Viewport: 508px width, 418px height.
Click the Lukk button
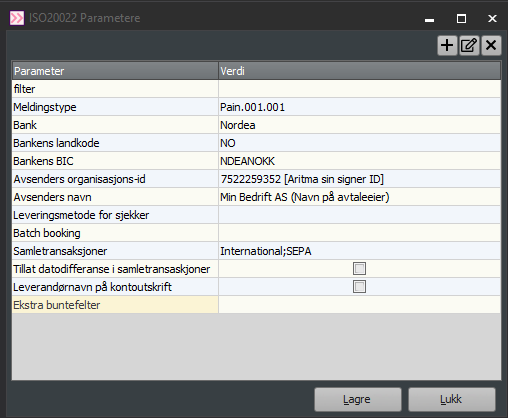point(452,399)
